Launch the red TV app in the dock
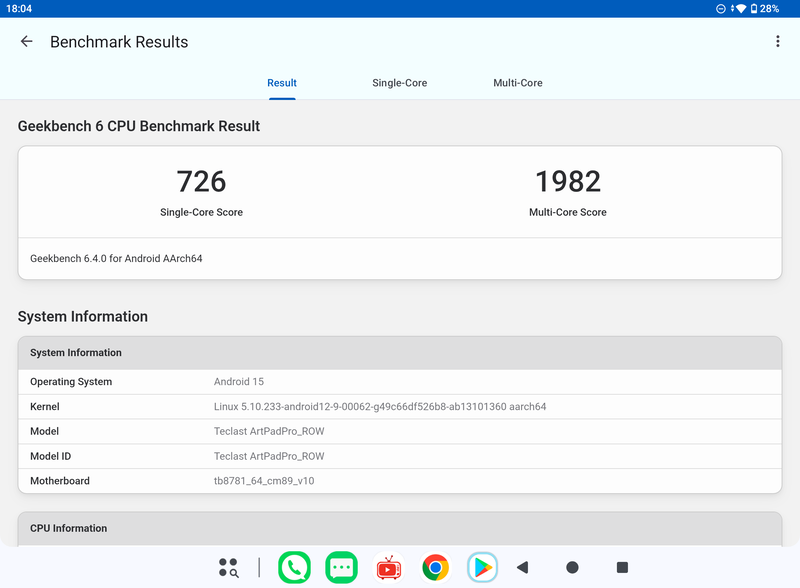This screenshot has width=800, height=588. (388, 567)
